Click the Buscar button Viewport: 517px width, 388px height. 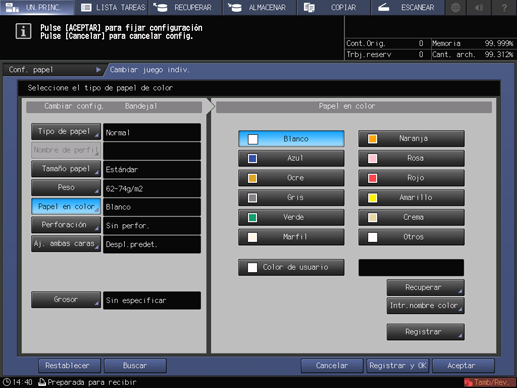click(135, 366)
